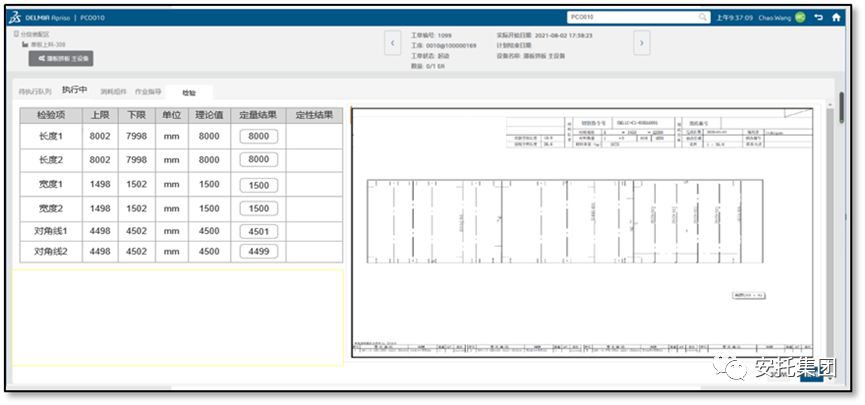Open the 消耗组件 tab
Image resolution: width=865 pixels, height=405 pixels.
pyautogui.click(x=113, y=91)
